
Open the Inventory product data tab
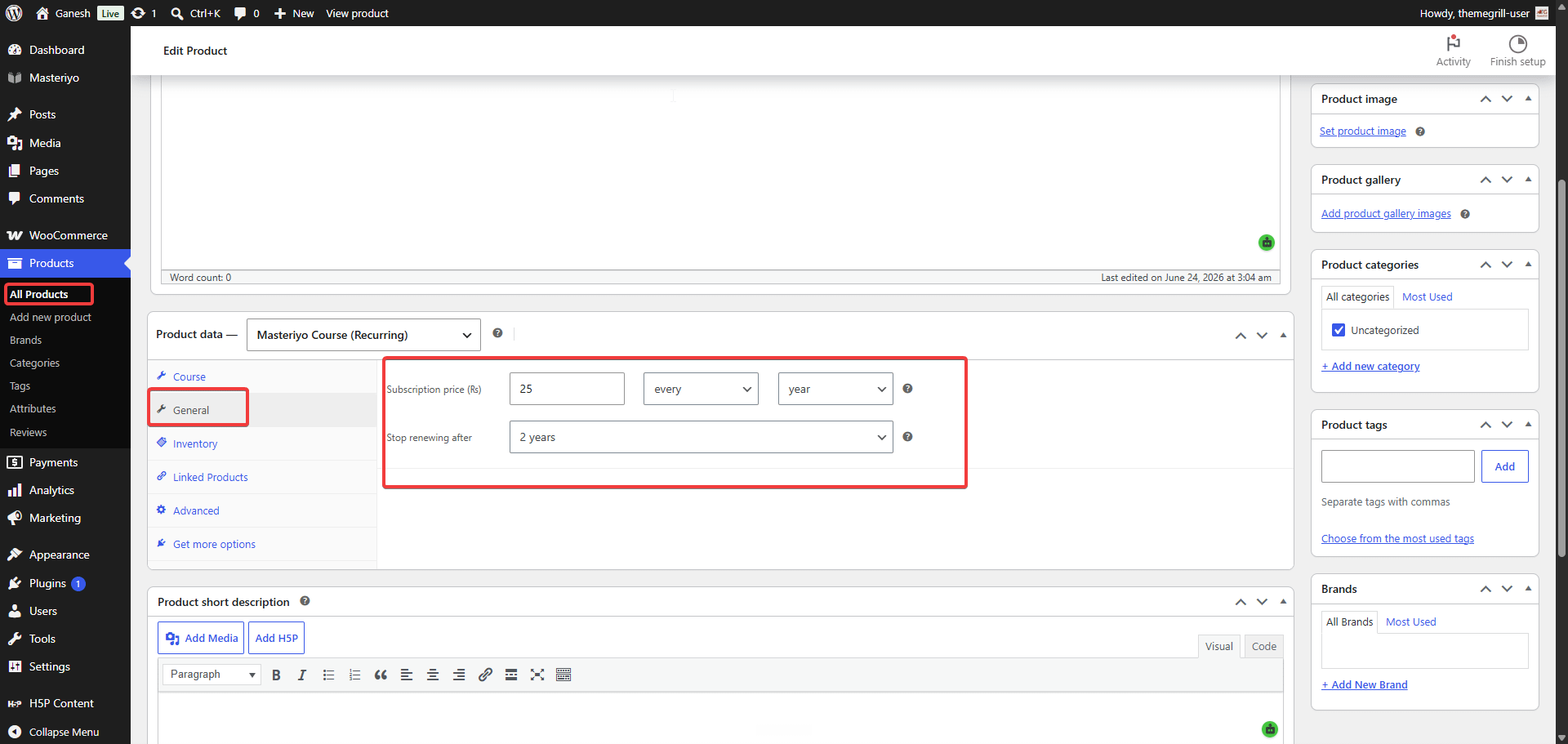tap(195, 443)
